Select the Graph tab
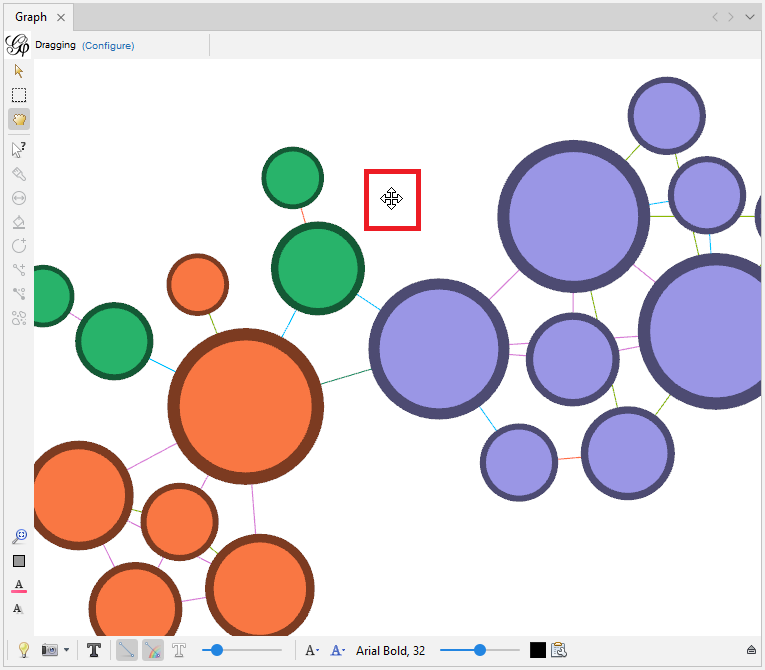 point(31,17)
